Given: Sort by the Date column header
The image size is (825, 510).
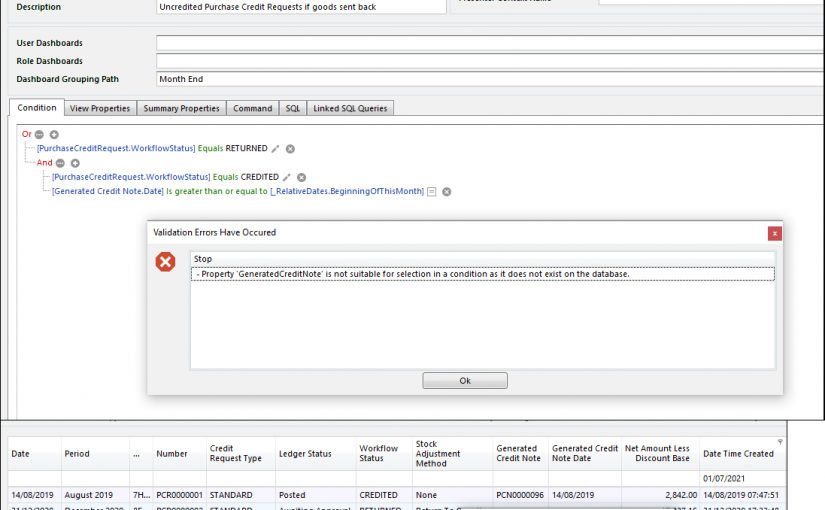Looking at the screenshot, I should coord(35,454).
